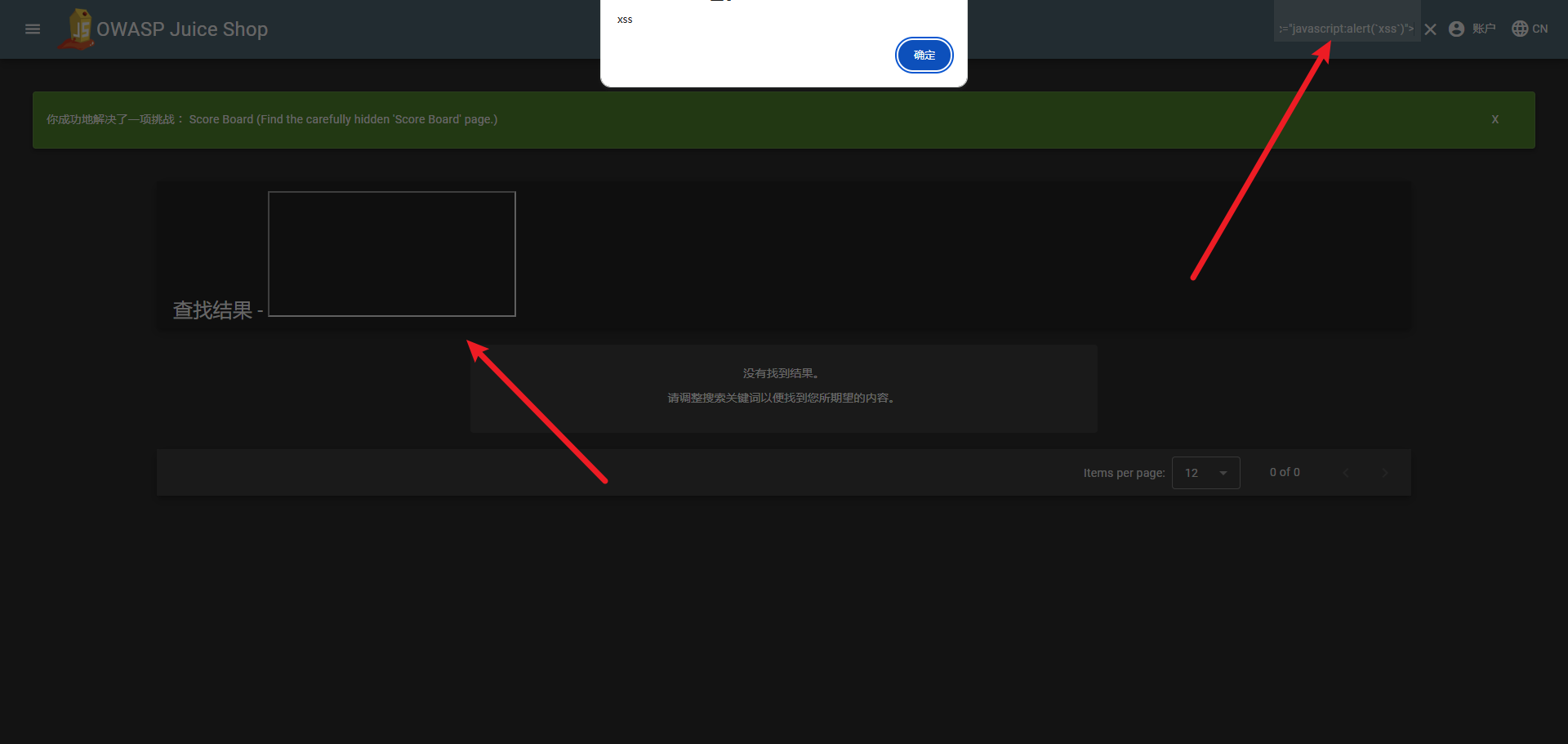The width and height of the screenshot is (1568, 744).
Task: Open the CN language selector
Action: pyautogui.click(x=1530, y=29)
